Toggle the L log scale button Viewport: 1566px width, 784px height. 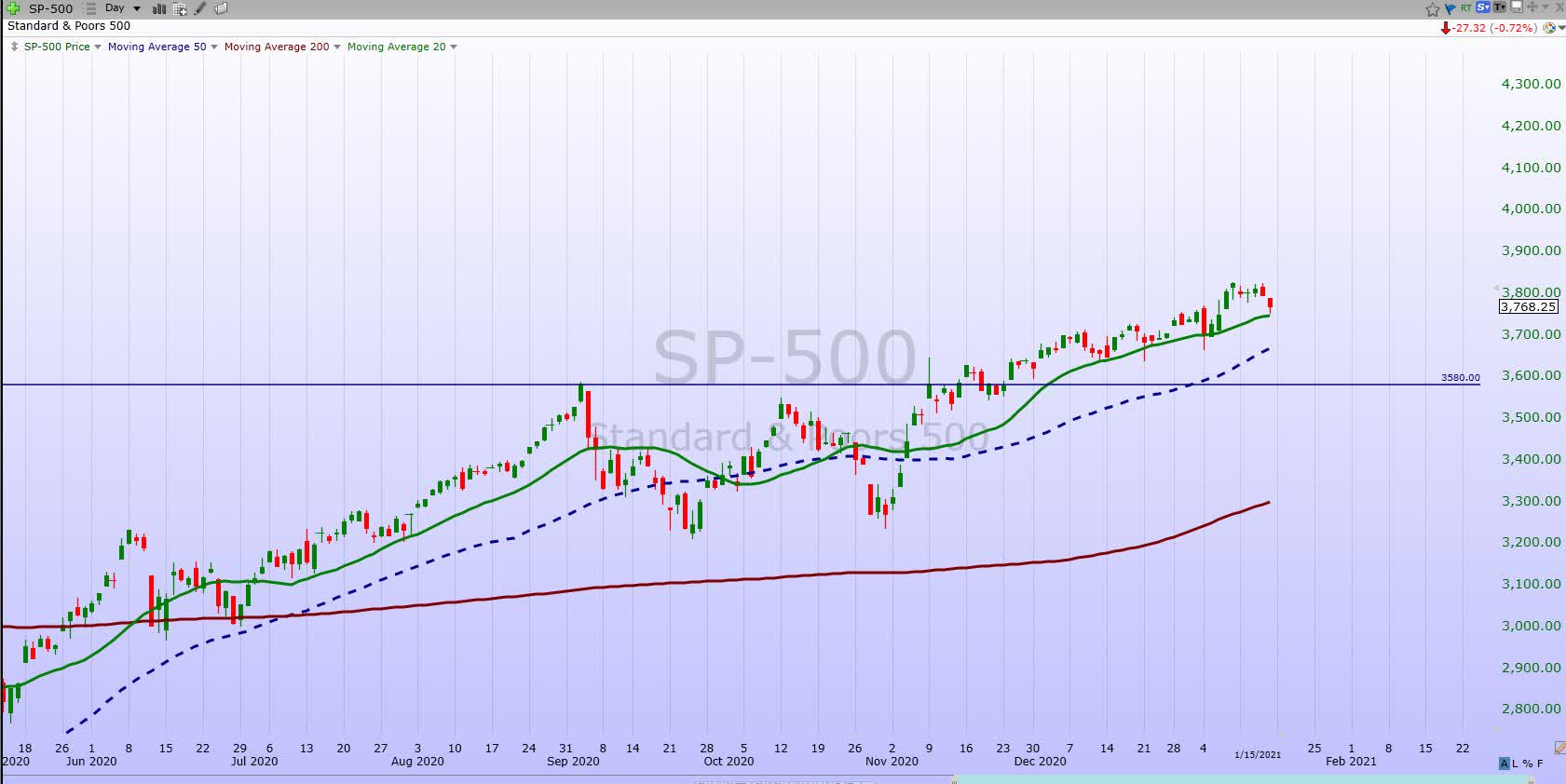(1516, 764)
